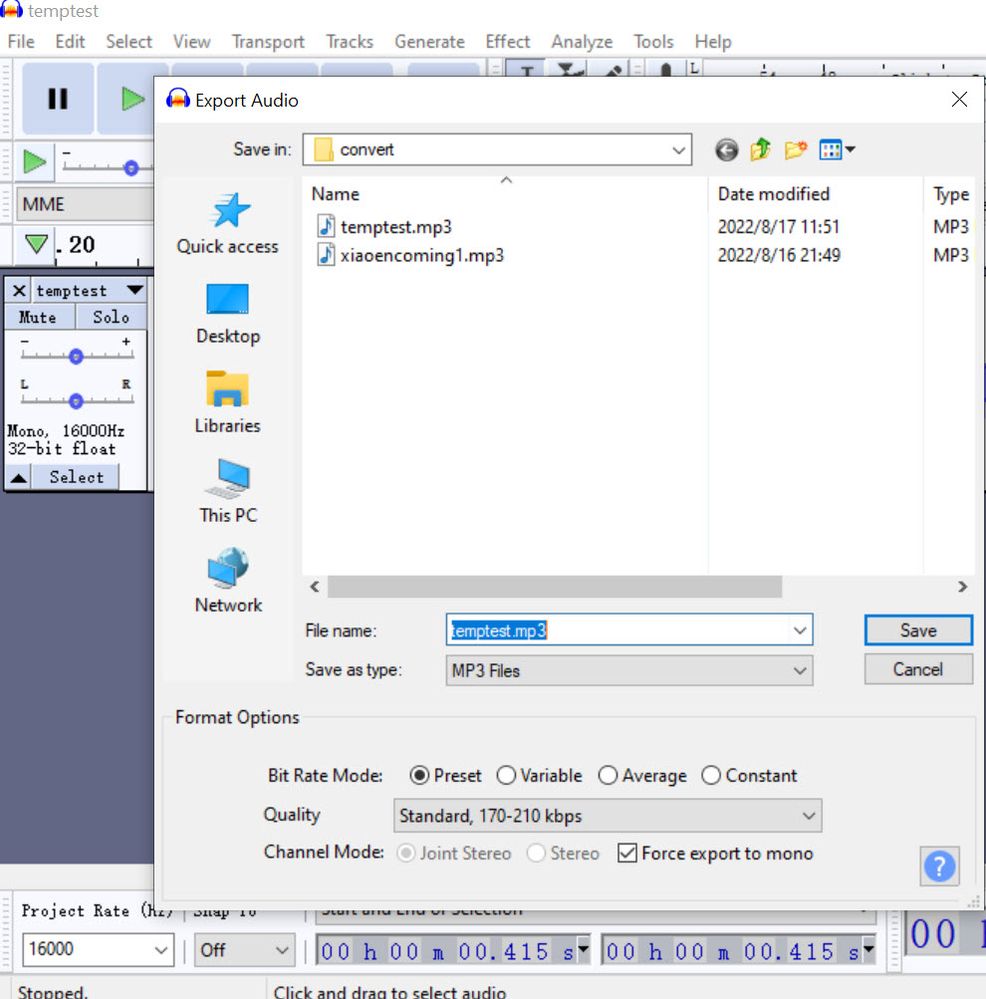Screen dimensions: 986x999
Task: Click the Pause button in Audacity toolbar
Action: (58, 99)
